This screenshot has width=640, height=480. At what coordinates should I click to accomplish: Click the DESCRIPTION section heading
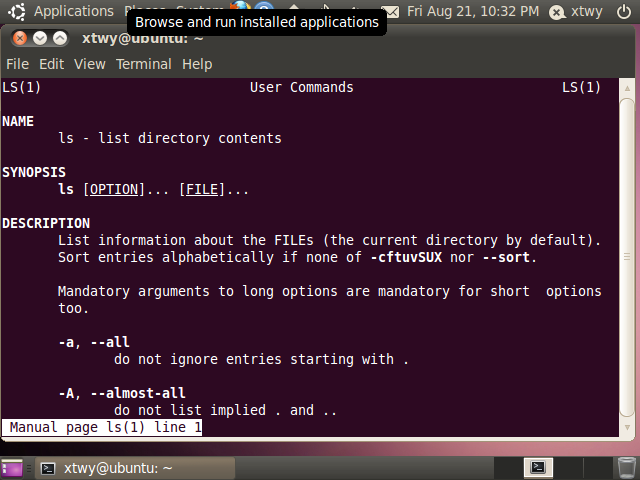coord(46,223)
